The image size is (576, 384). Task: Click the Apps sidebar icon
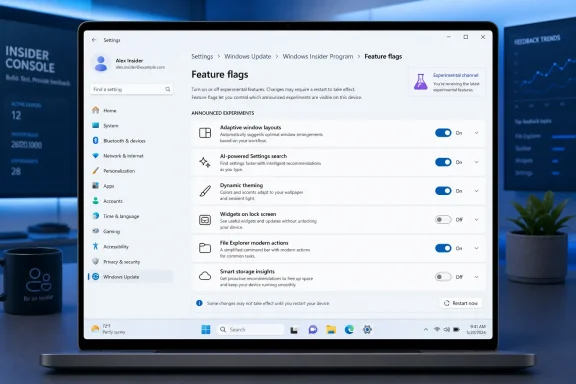[96, 186]
